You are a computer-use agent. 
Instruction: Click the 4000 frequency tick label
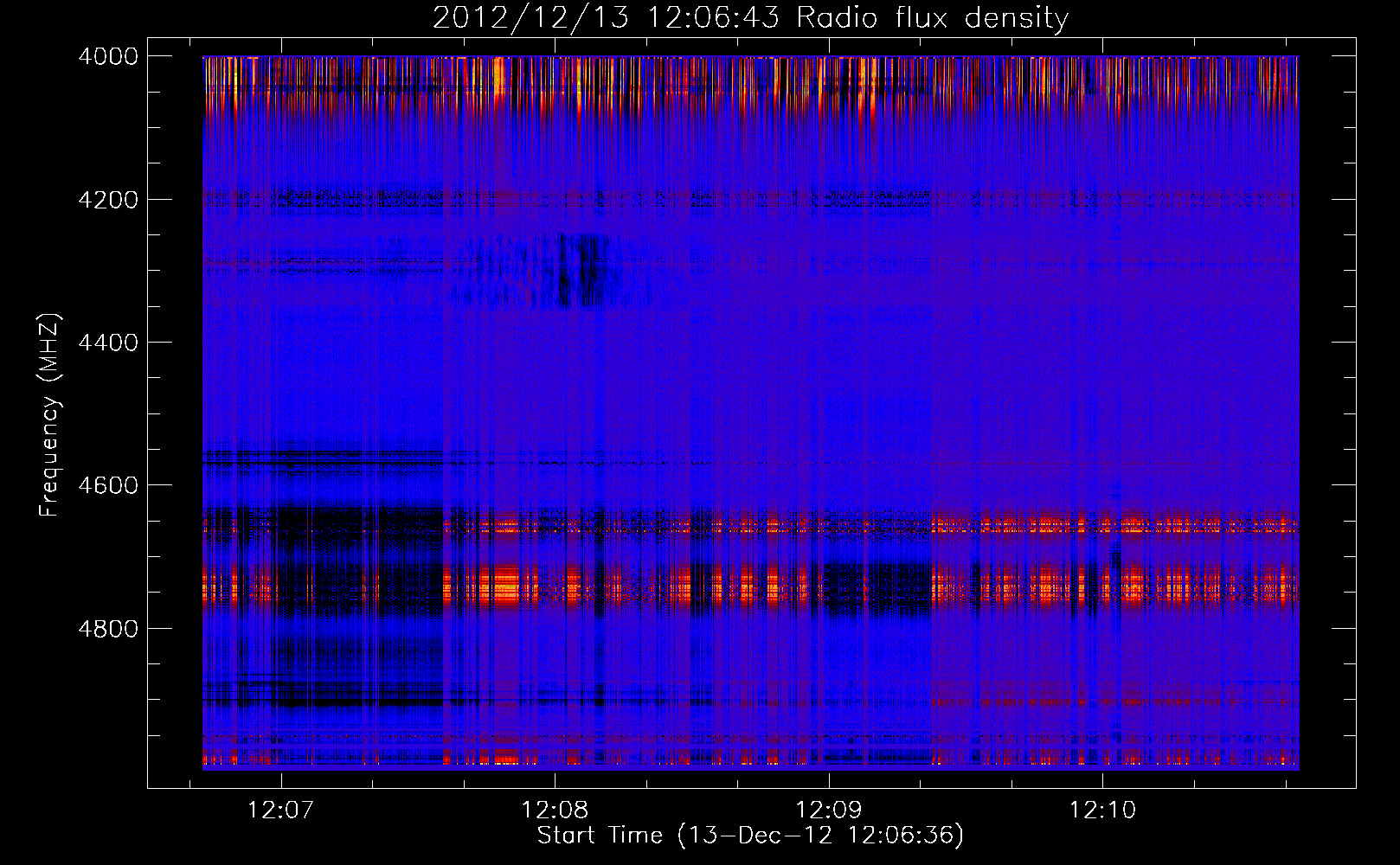pos(108,56)
